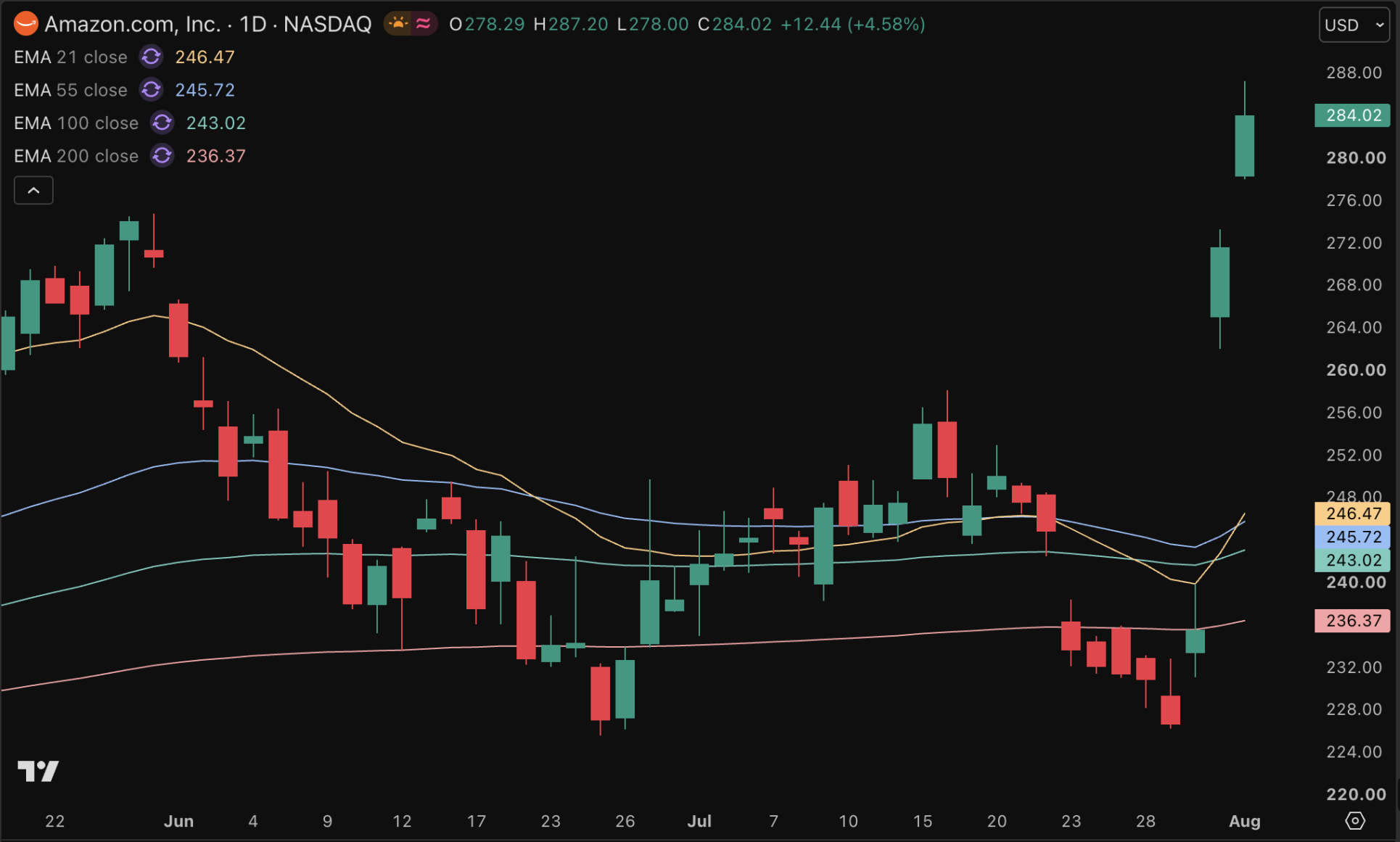
Task: Click the 280.00 price scale label
Action: (x=1356, y=157)
